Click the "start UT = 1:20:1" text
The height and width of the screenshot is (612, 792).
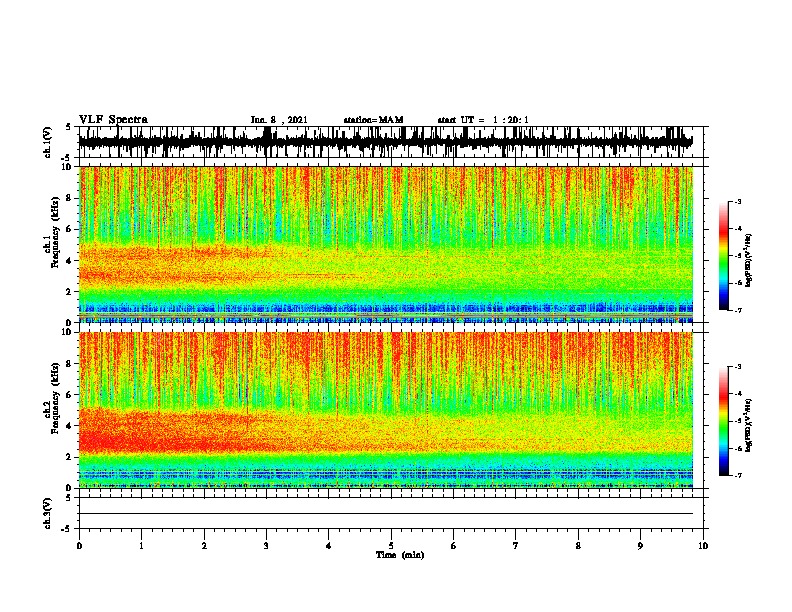(x=483, y=120)
